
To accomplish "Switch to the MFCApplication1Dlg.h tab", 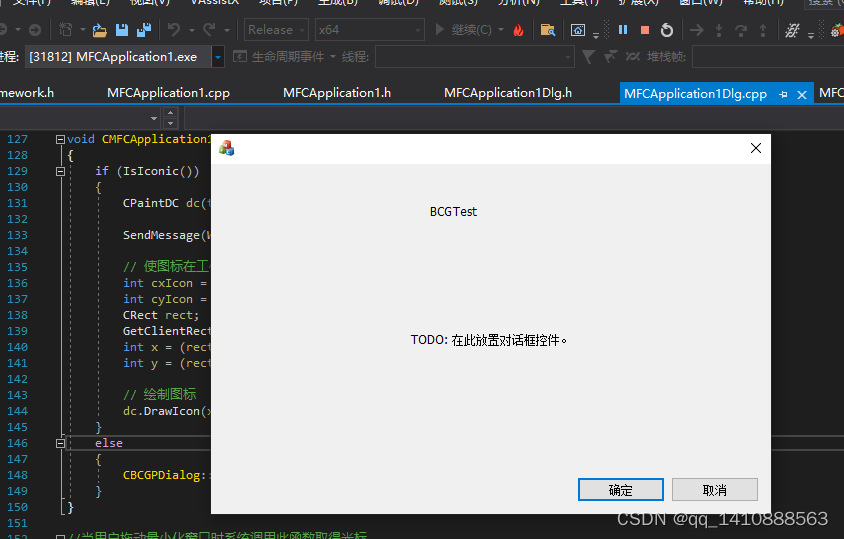I will click(x=508, y=93).
